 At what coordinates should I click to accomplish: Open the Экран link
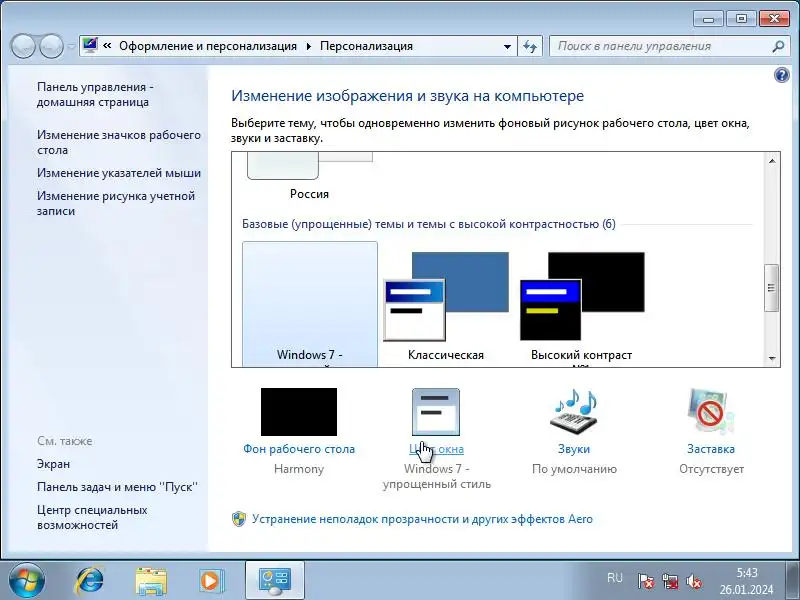(54, 464)
